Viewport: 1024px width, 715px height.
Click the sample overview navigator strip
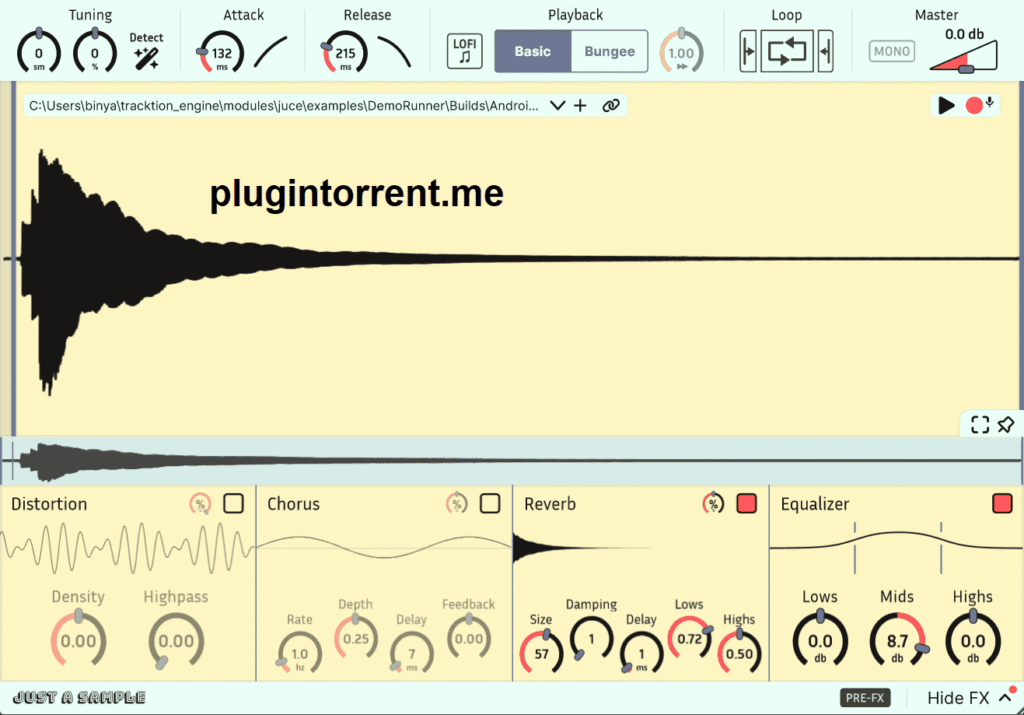click(x=512, y=460)
